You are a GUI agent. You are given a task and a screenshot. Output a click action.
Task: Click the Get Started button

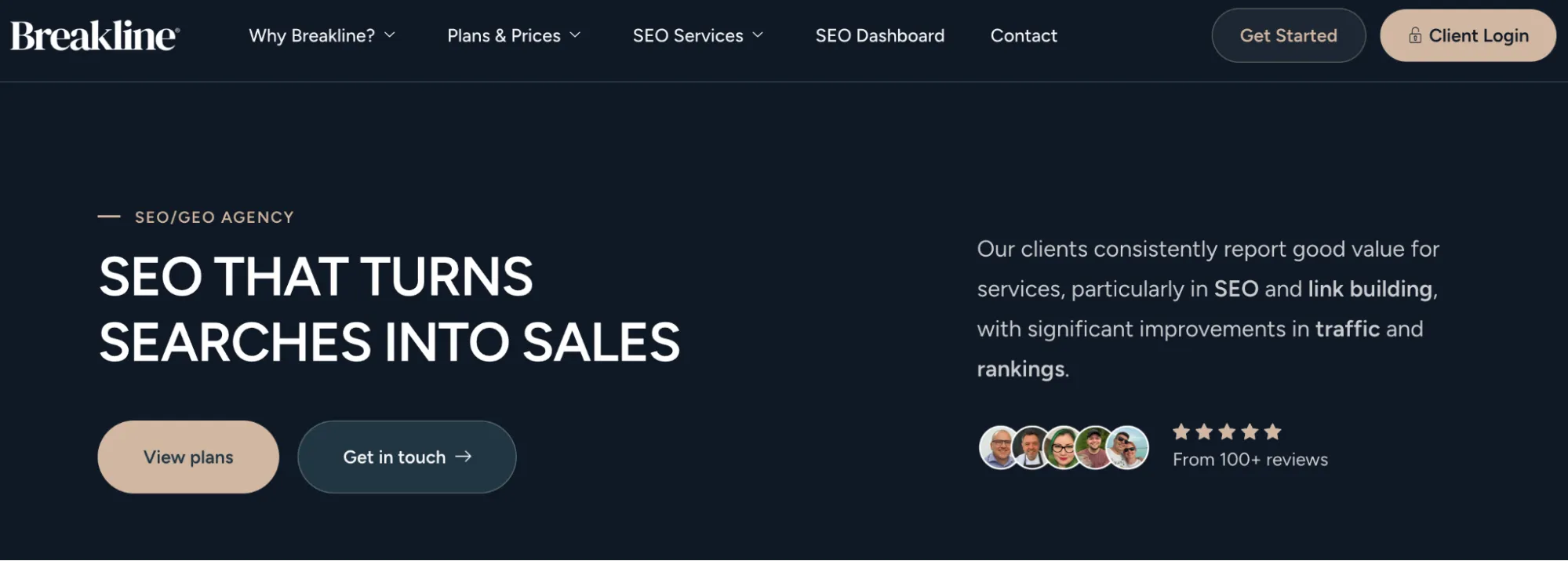tap(1288, 35)
